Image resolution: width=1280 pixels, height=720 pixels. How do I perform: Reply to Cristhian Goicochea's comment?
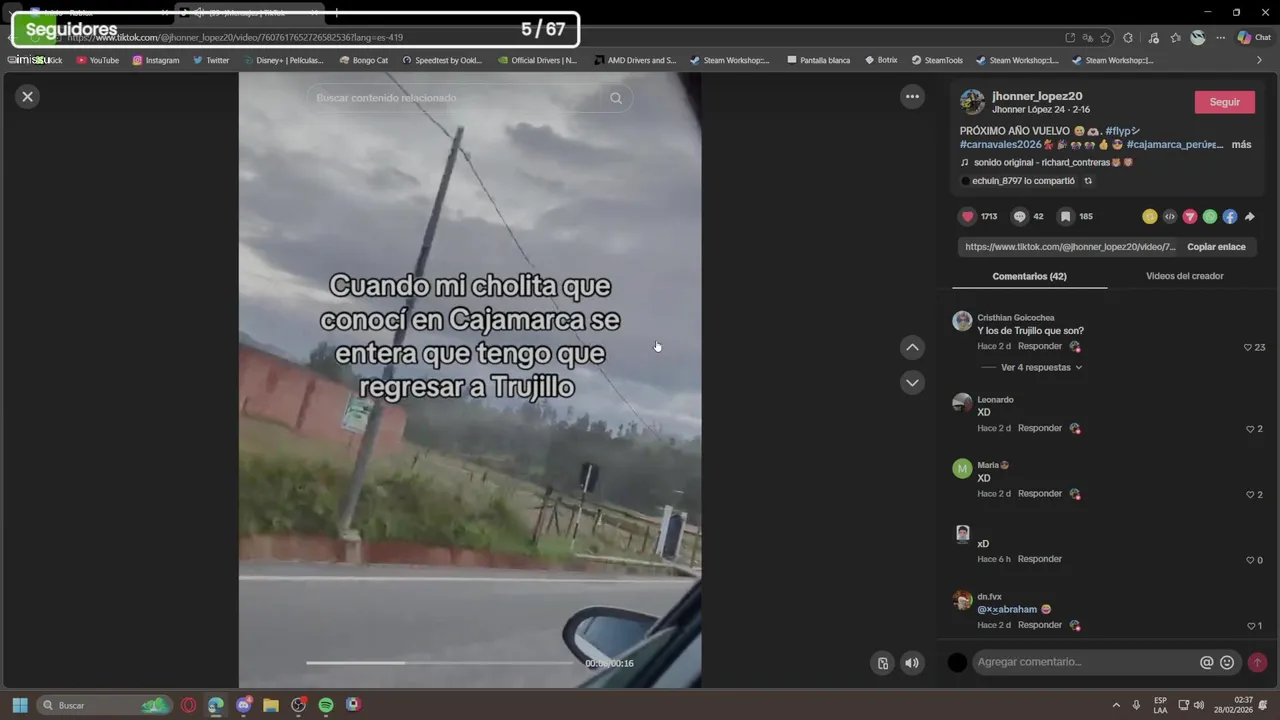click(1040, 346)
